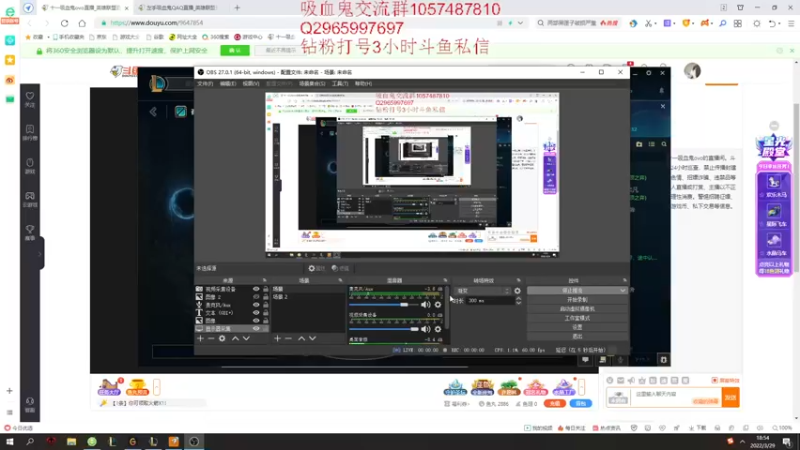This screenshot has width=800, height=450.
Task: Expand the Douyu left sidebar arrow
Action: (40, 254)
